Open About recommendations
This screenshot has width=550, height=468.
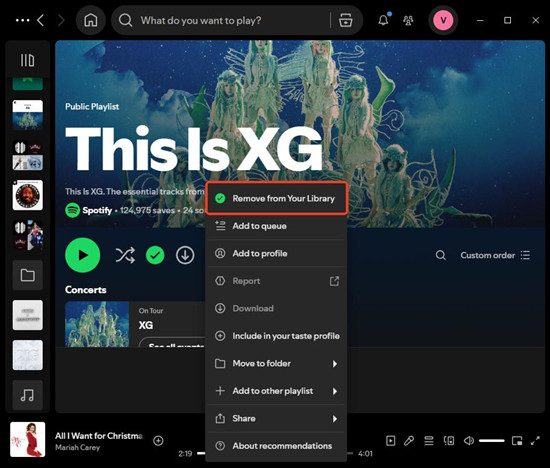(x=276, y=446)
